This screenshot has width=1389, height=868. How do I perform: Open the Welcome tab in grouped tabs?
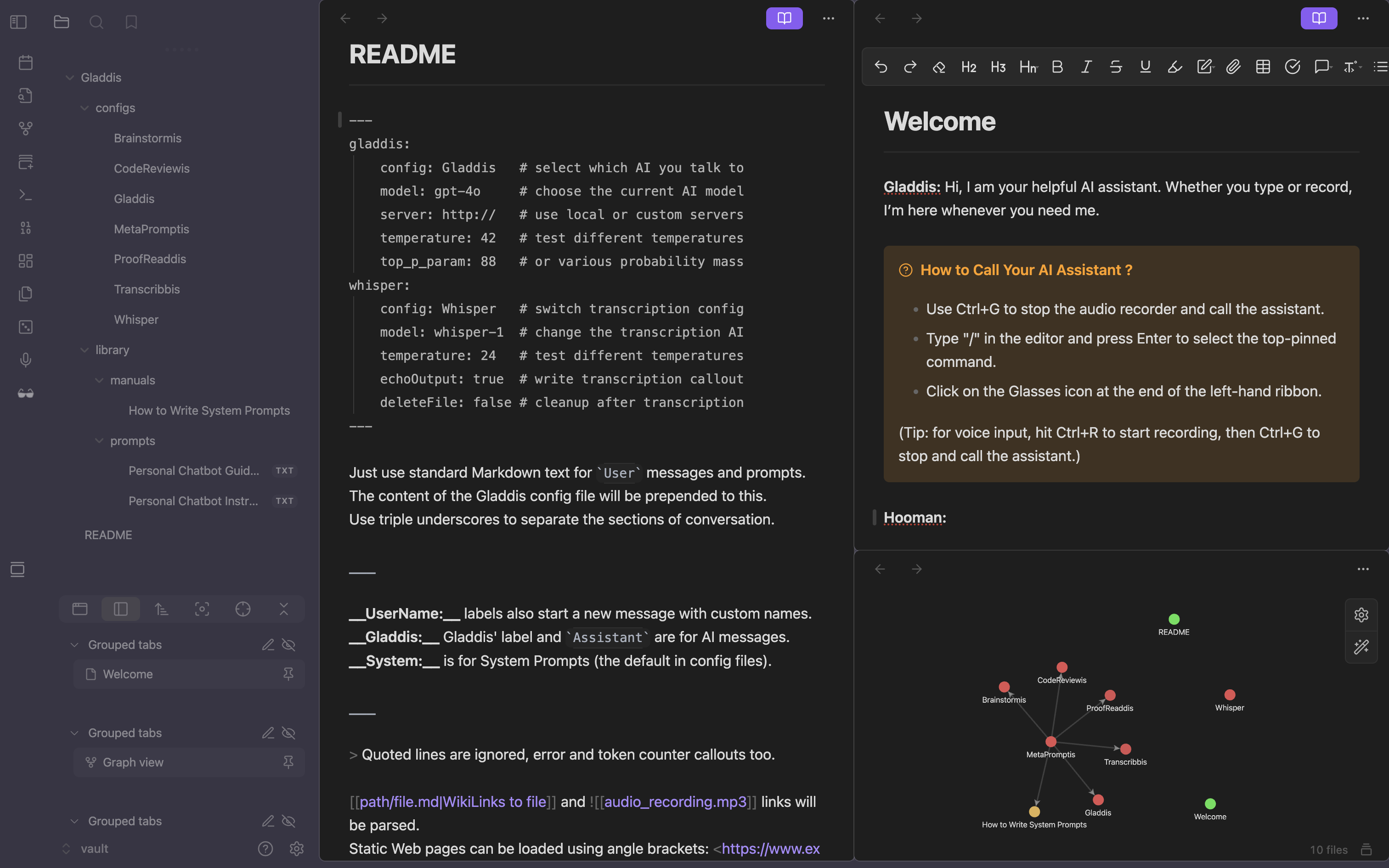pyautogui.click(x=127, y=674)
